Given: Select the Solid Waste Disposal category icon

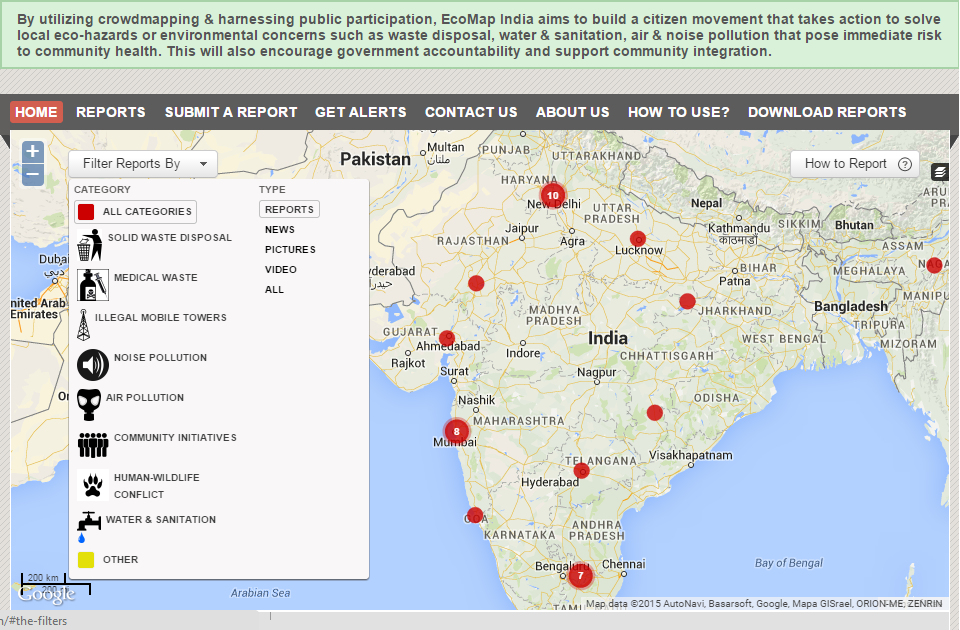Looking at the screenshot, I should point(92,244).
